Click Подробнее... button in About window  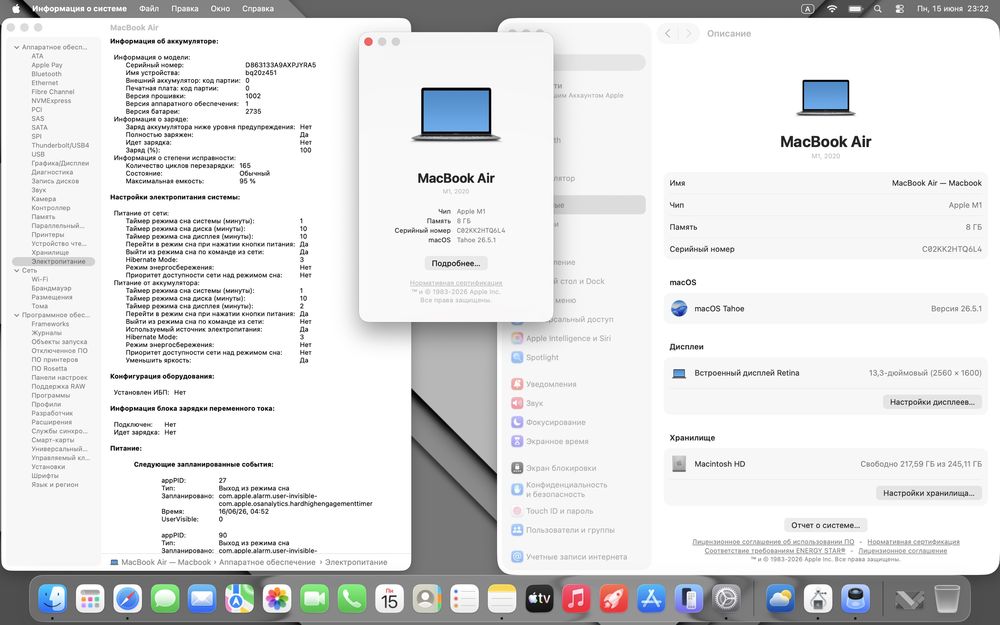(456, 263)
